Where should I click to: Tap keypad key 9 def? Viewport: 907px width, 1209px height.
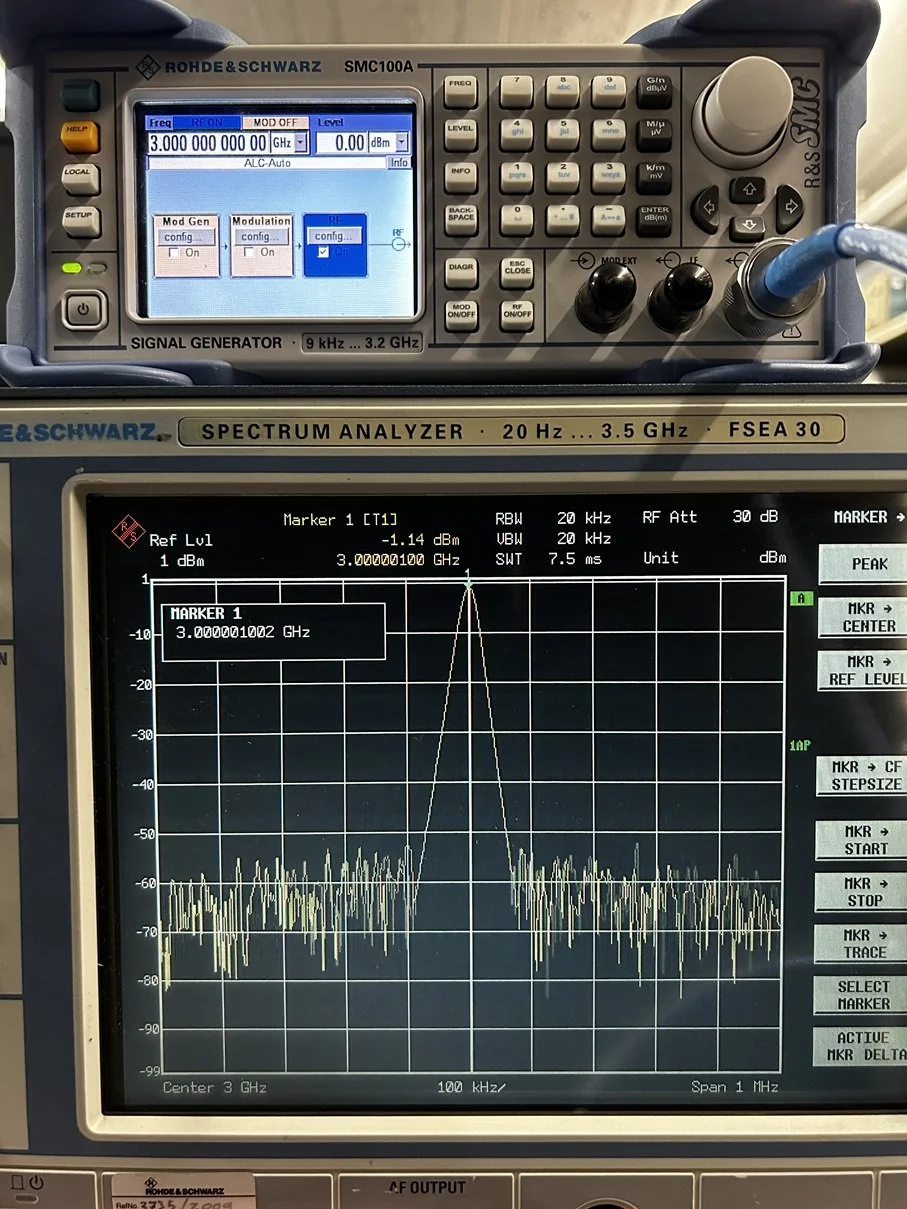[608, 90]
